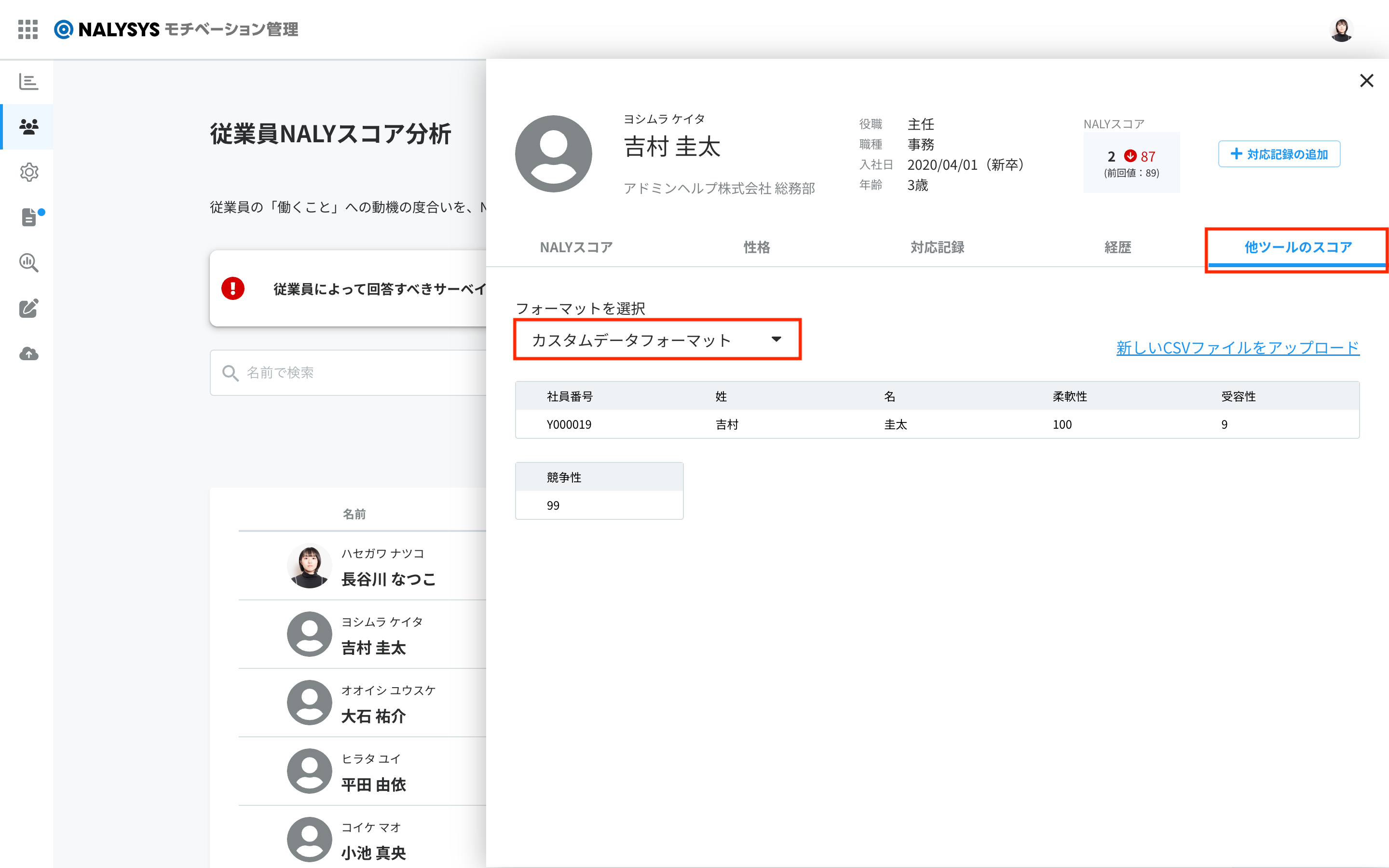
Task: Click 新しいCSVファイルをアップロード link
Action: click(x=1238, y=347)
